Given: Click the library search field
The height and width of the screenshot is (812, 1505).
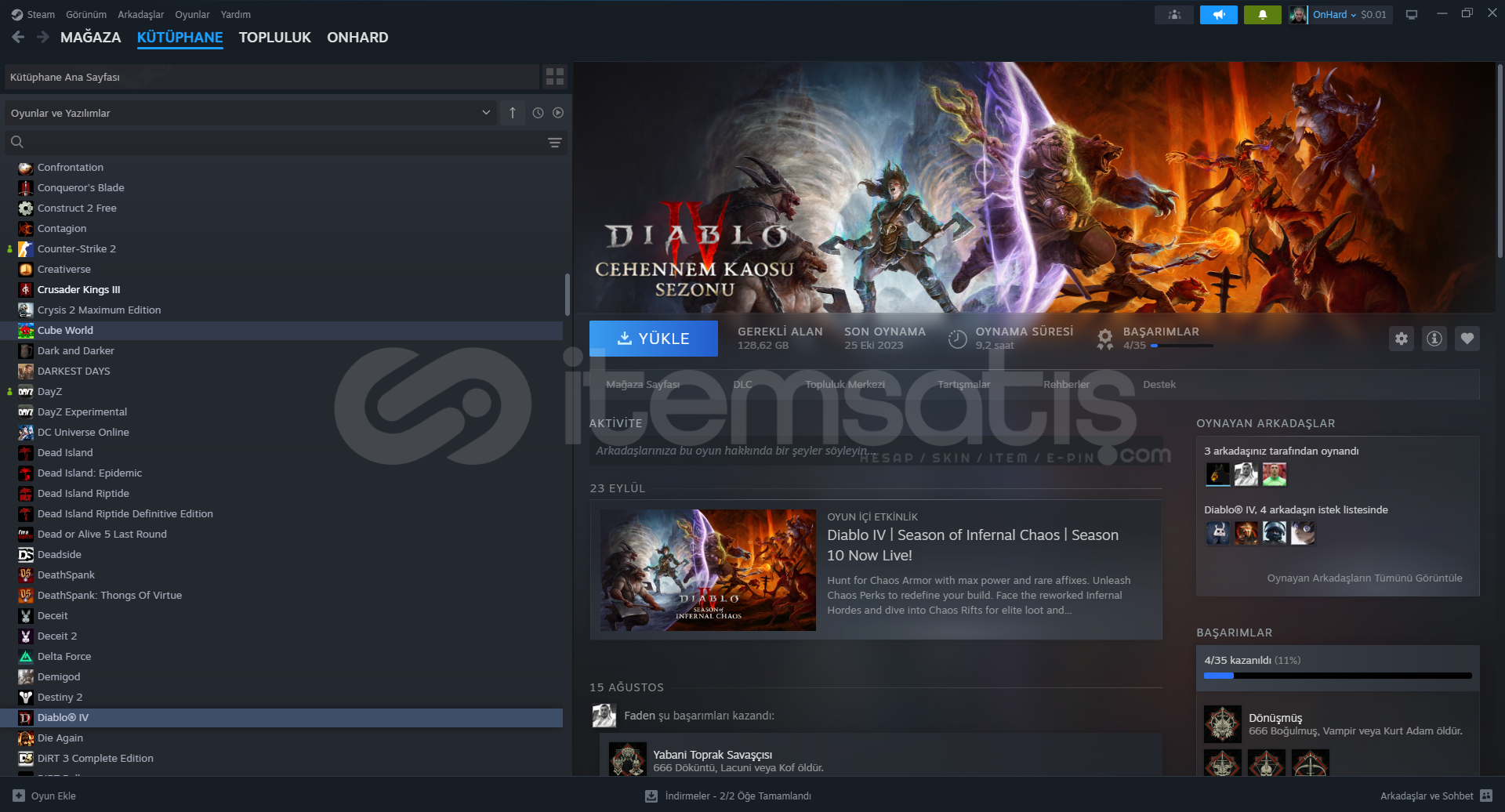Looking at the screenshot, I should (286, 143).
